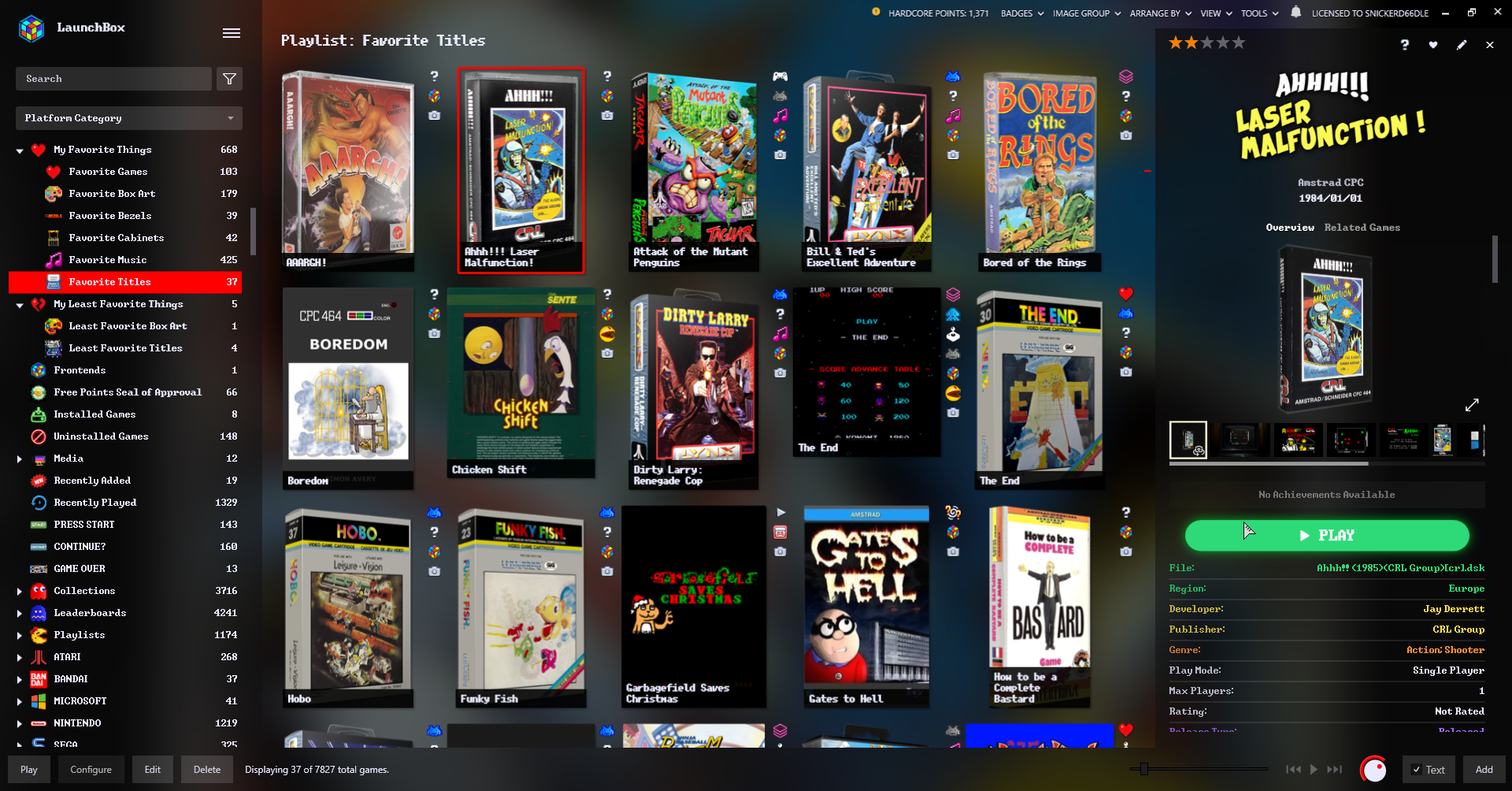This screenshot has height=791, width=1512.
Task: Click the music note icon beside Bill & Ted's
Action: 953,116
